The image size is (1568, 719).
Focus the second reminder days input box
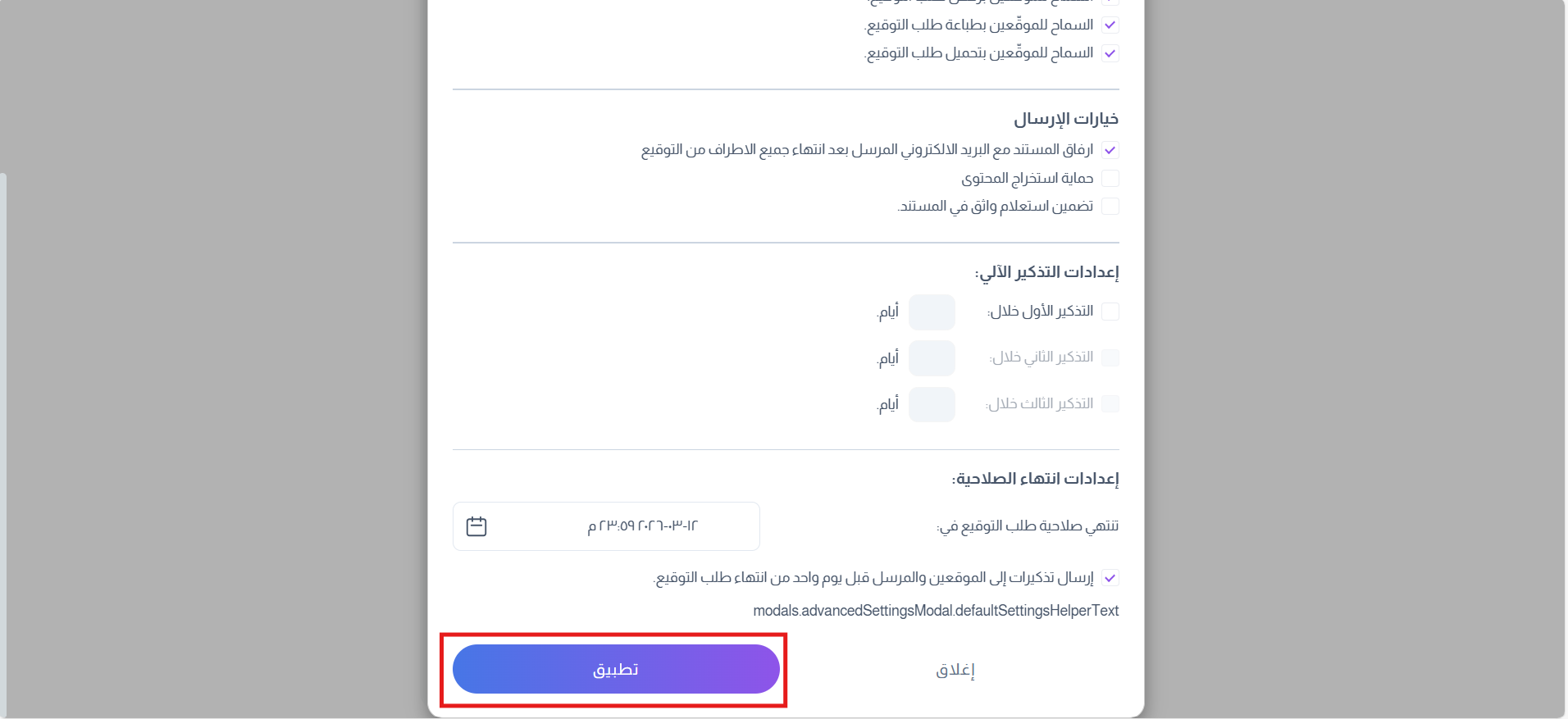click(x=932, y=358)
